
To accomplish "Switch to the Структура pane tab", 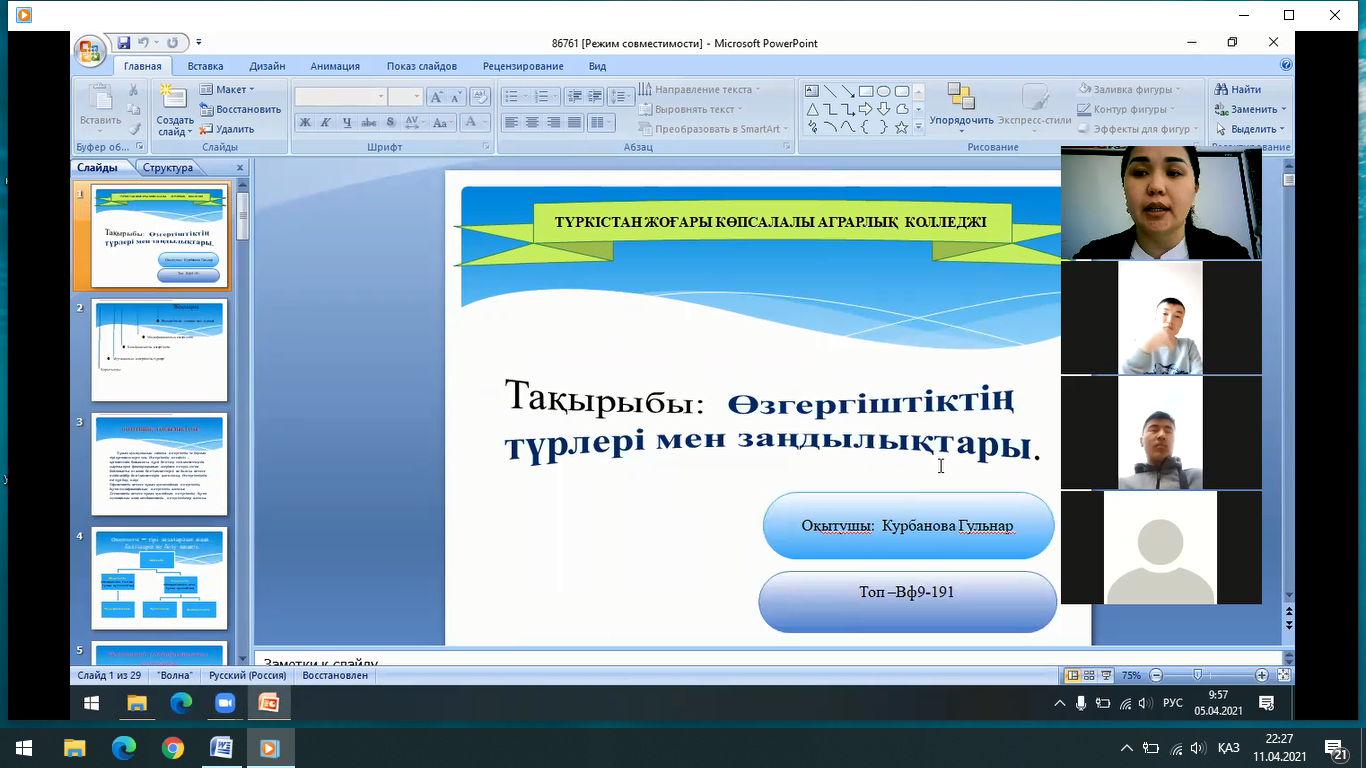I will [168, 168].
